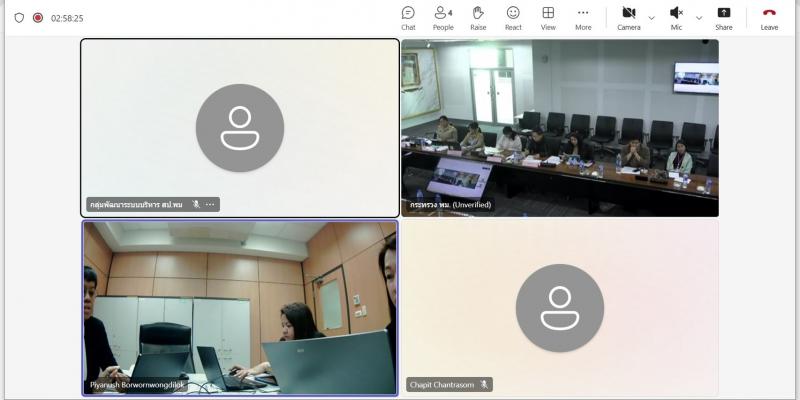This screenshot has width=800, height=400.
Task: Open the More actions menu
Action: click(583, 18)
